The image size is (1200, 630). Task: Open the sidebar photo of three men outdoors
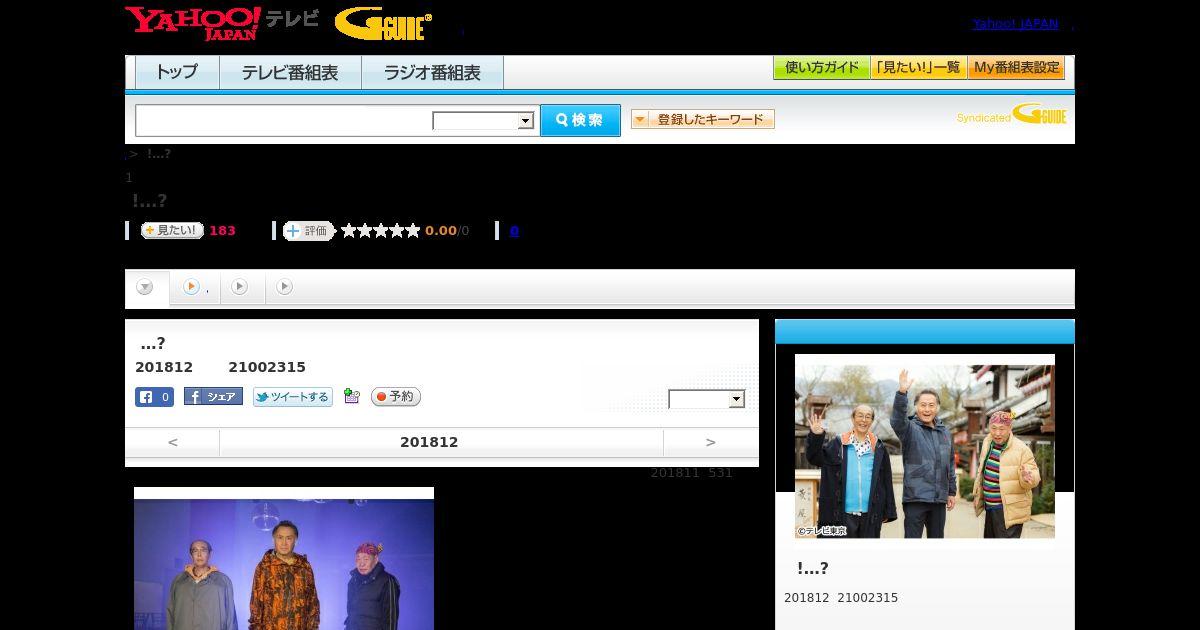click(x=925, y=451)
